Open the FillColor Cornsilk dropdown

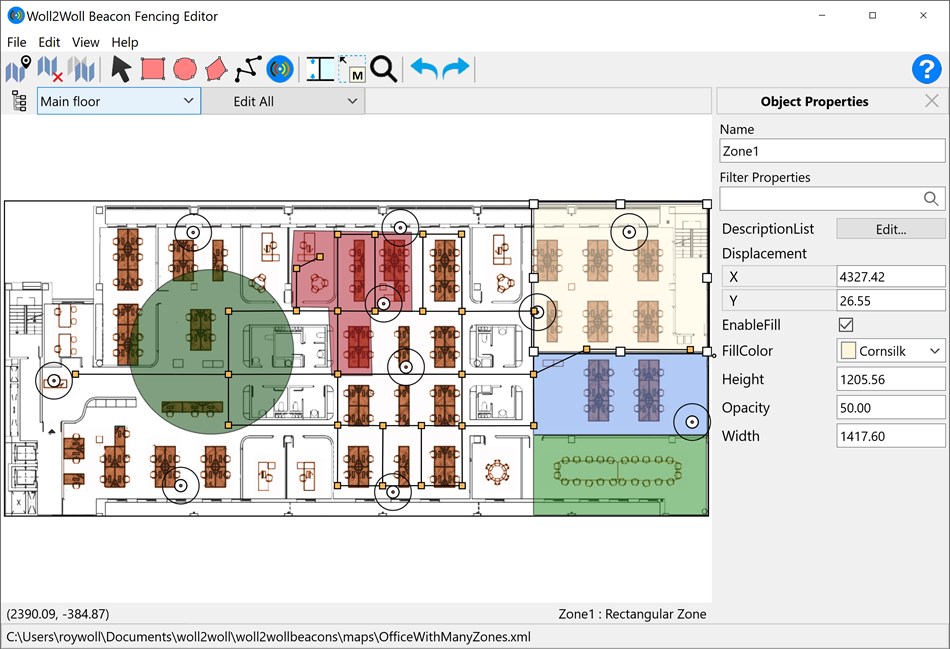click(935, 351)
